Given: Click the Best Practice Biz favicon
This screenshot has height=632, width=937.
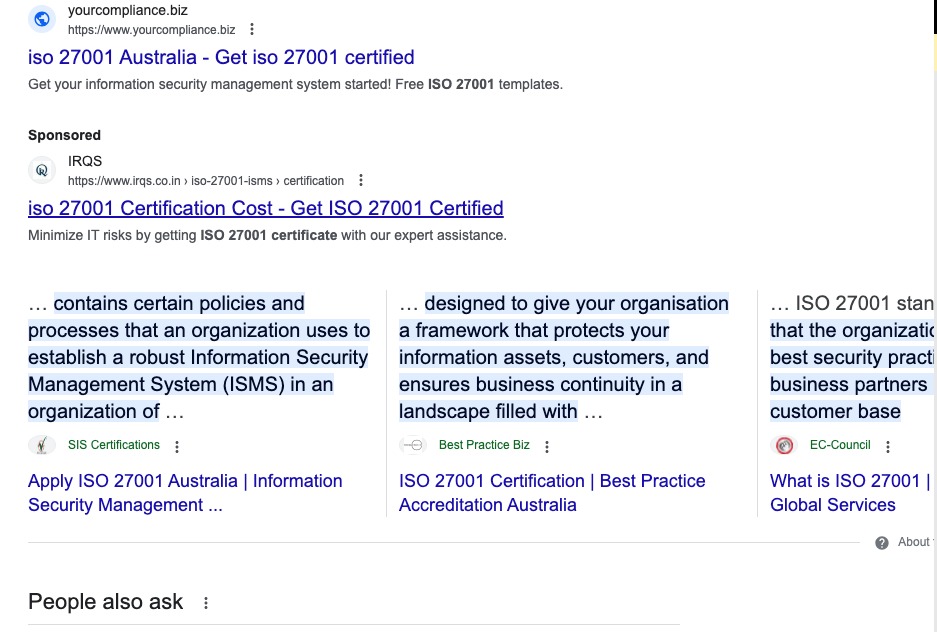Looking at the screenshot, I should (x=413, y=445).
